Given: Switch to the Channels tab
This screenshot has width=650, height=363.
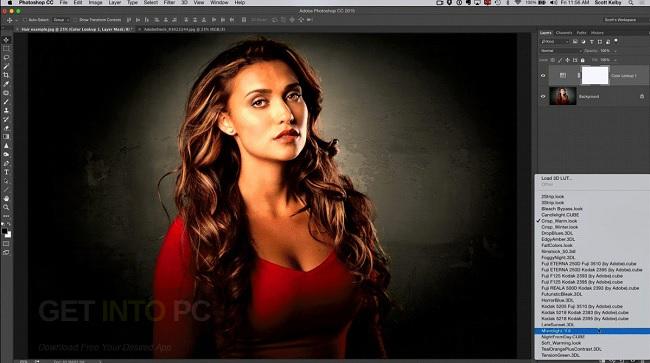Looking at the screenshot, I should [563, 33].
